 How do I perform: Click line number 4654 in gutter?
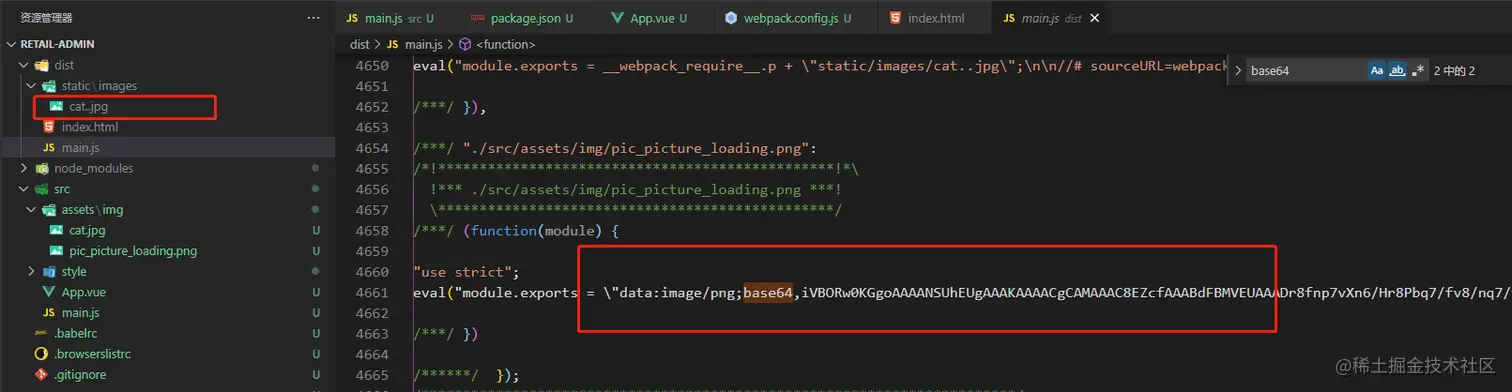(x=372, y=148)
